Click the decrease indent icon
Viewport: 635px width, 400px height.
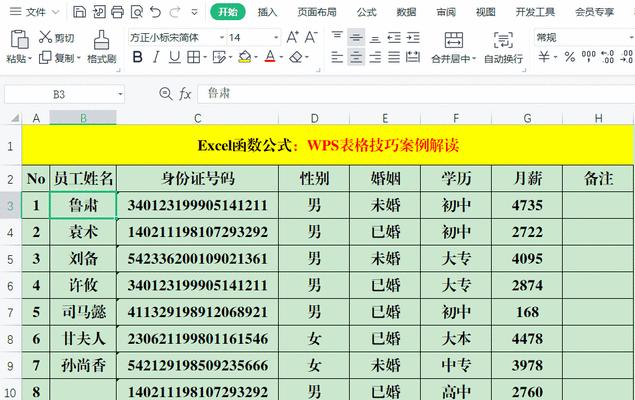pos(394,38)
